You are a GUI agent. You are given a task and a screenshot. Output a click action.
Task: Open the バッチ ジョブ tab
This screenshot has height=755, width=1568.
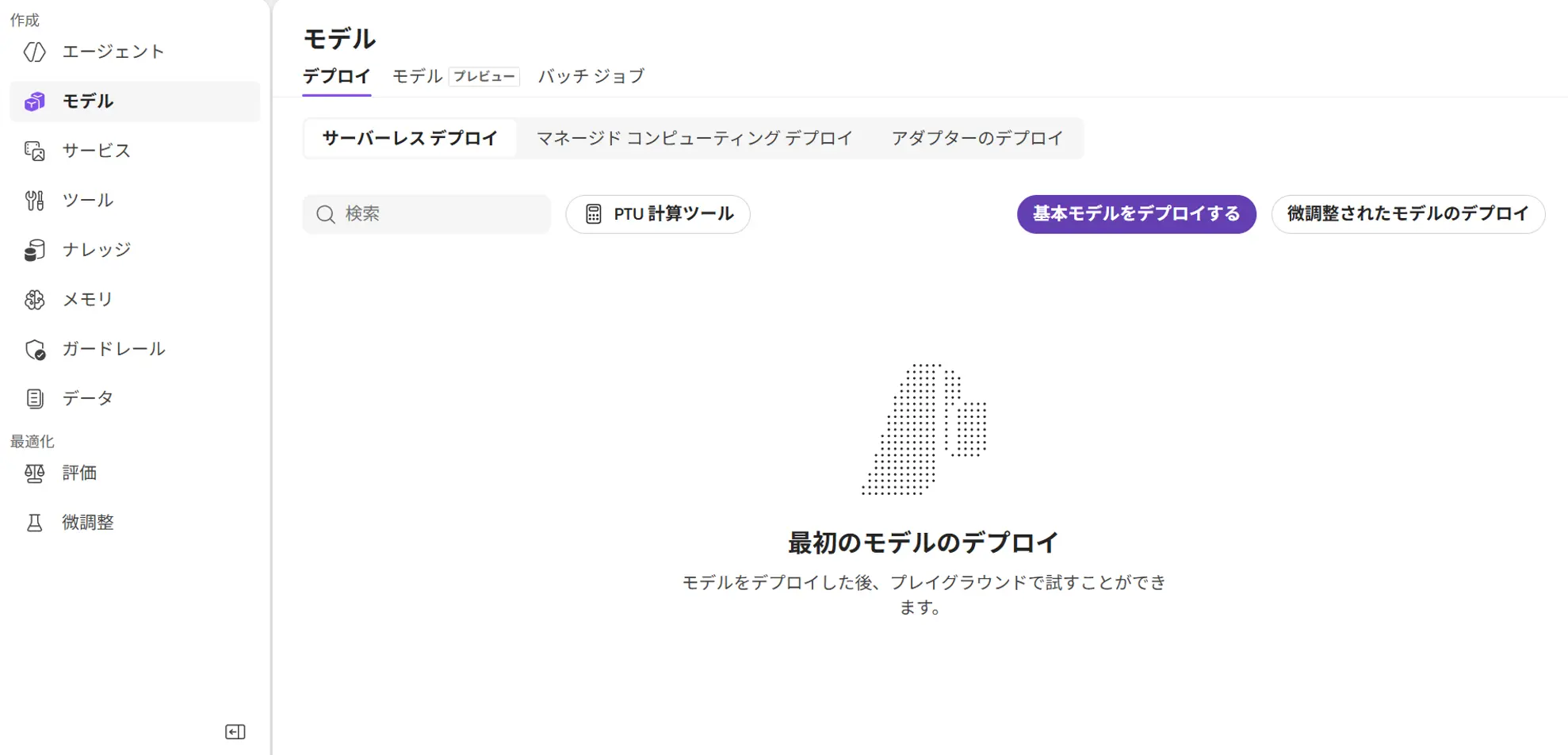coord(591,76)
